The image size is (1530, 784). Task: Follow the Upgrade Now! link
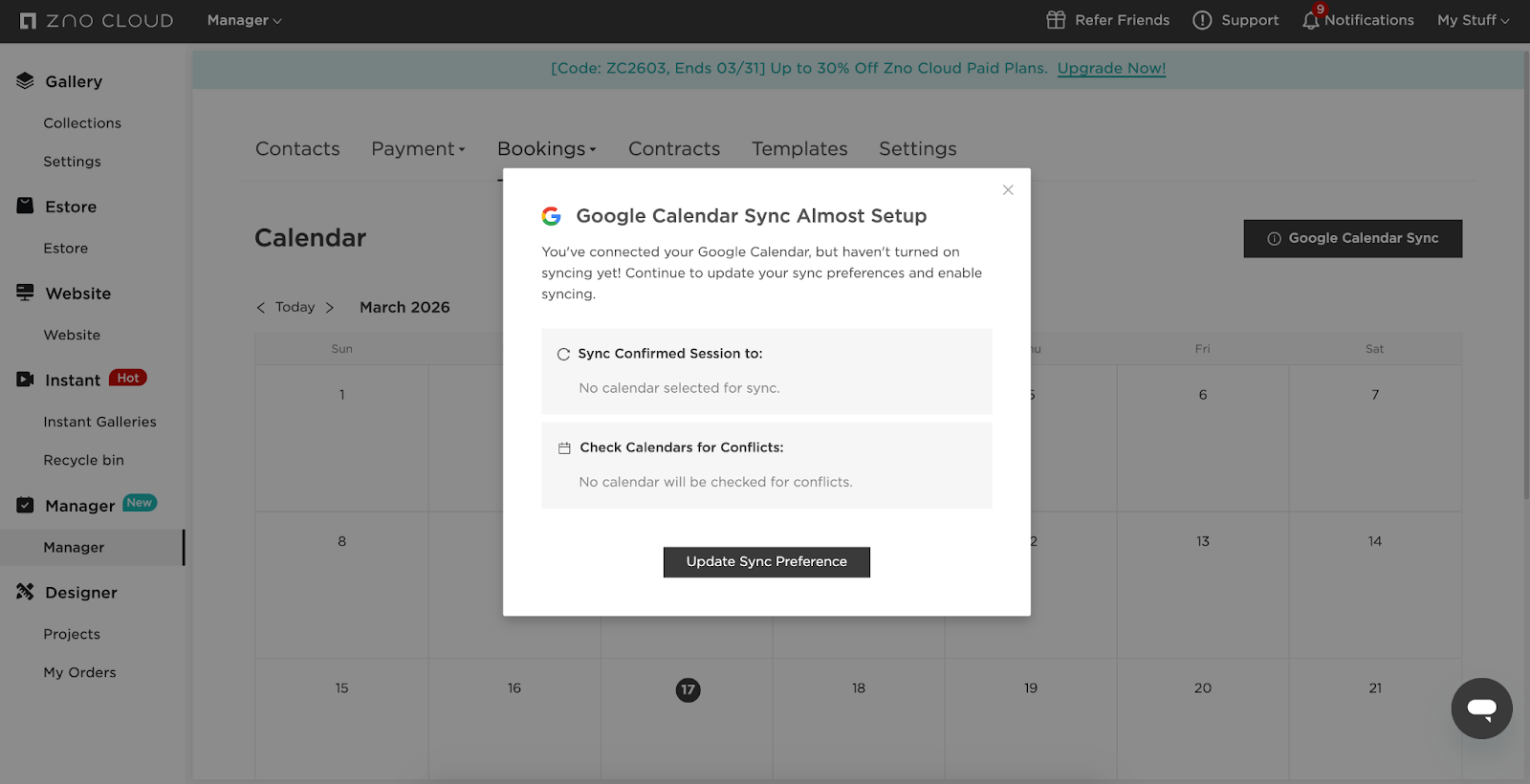1111,69
